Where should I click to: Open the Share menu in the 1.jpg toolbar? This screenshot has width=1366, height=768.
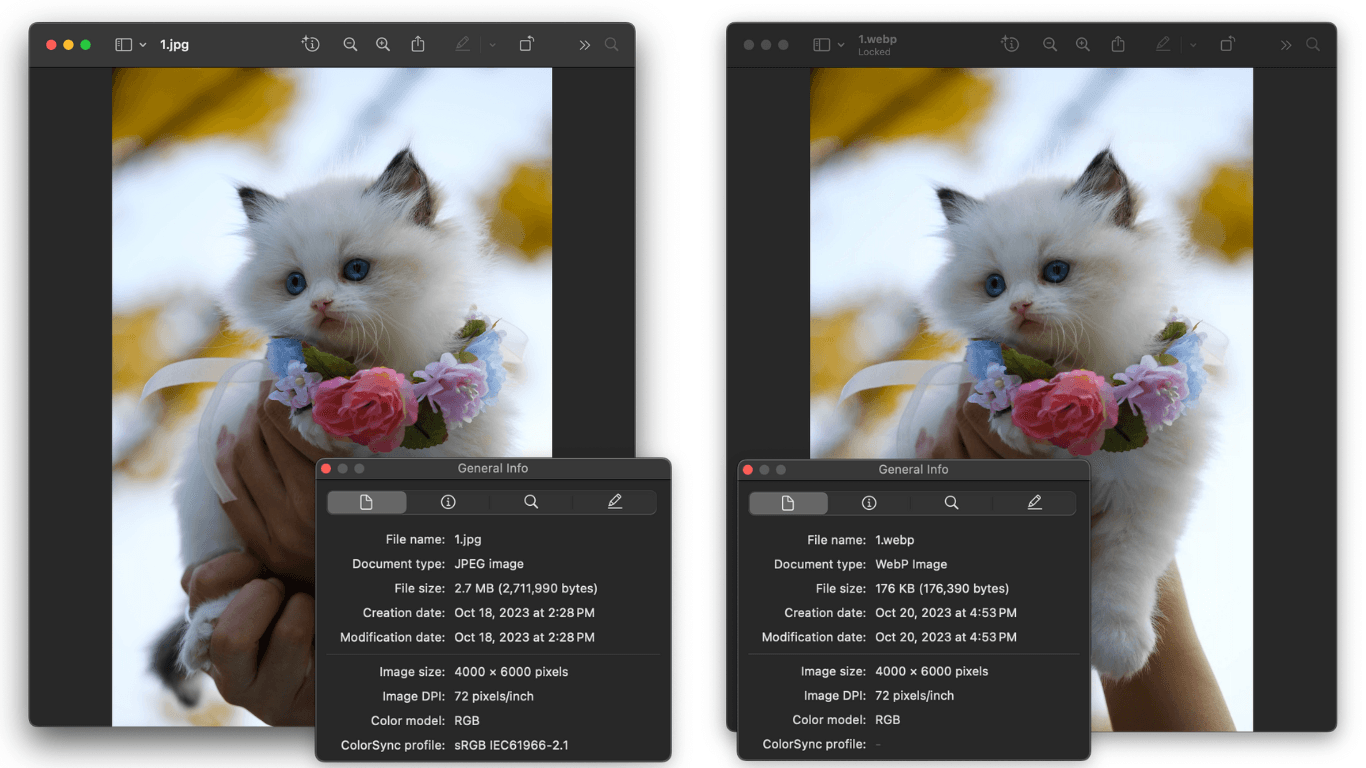(x=417, y=44)
